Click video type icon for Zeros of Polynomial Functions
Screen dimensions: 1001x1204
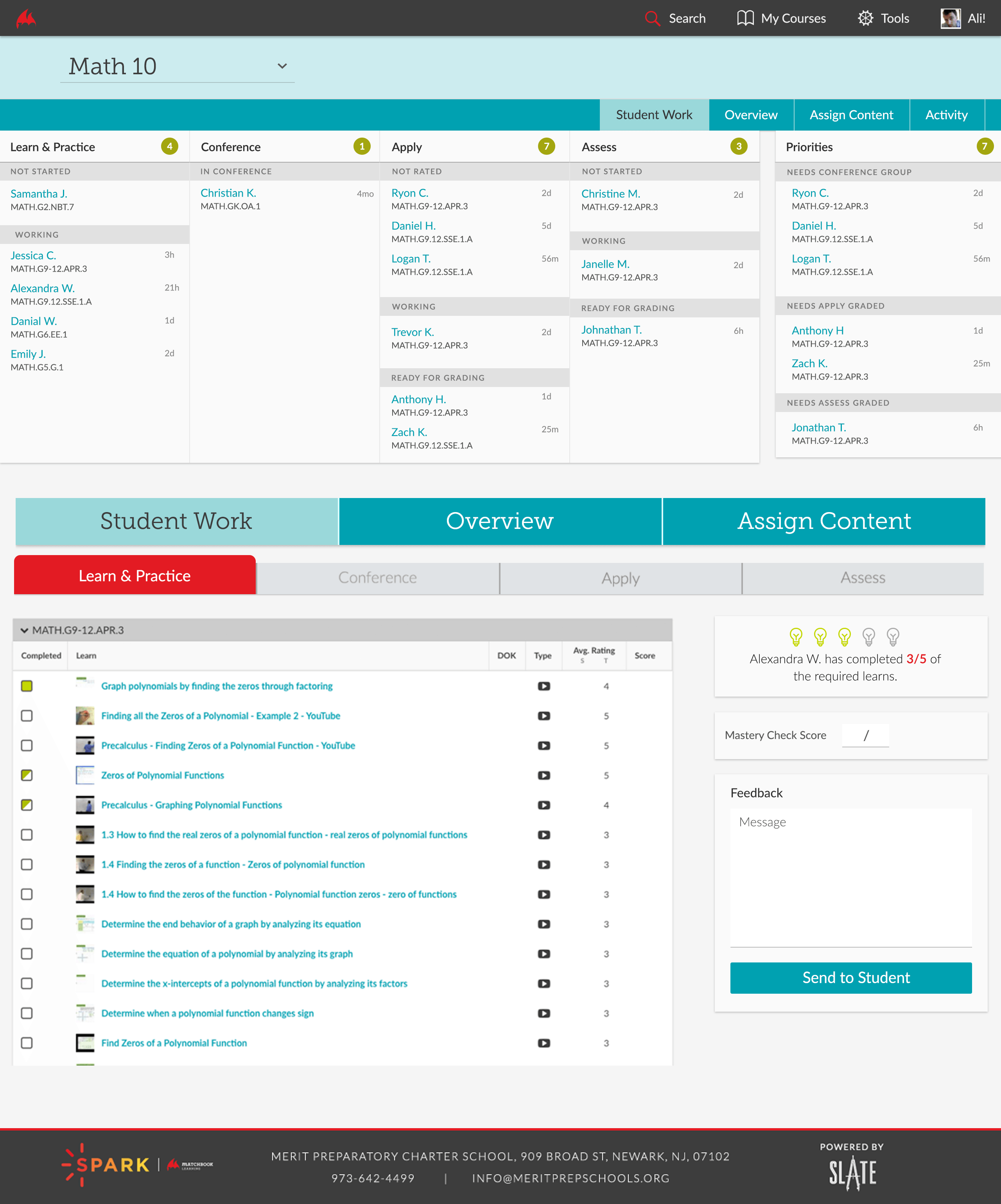coord(544,776)
